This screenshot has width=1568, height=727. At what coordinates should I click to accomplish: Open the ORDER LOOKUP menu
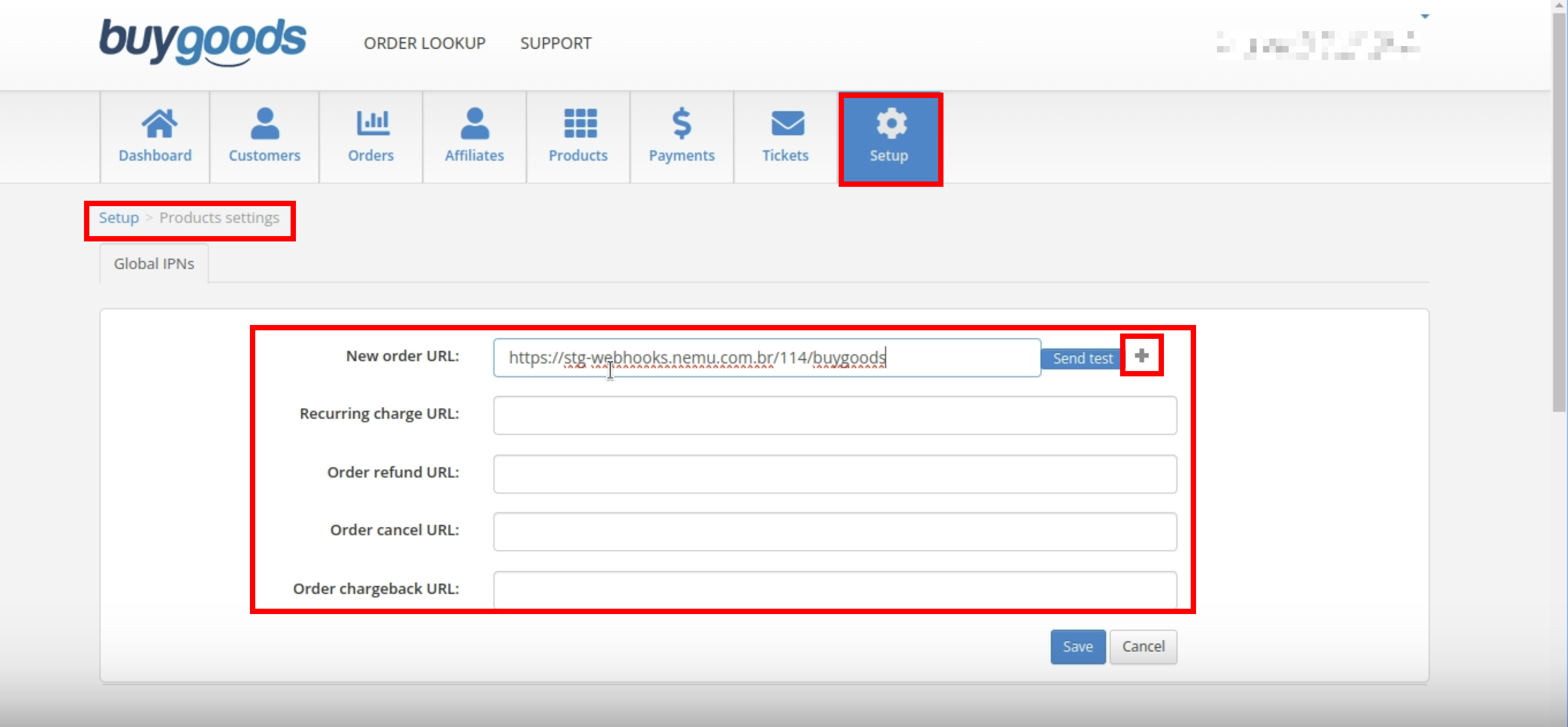(x=424, y=44)
